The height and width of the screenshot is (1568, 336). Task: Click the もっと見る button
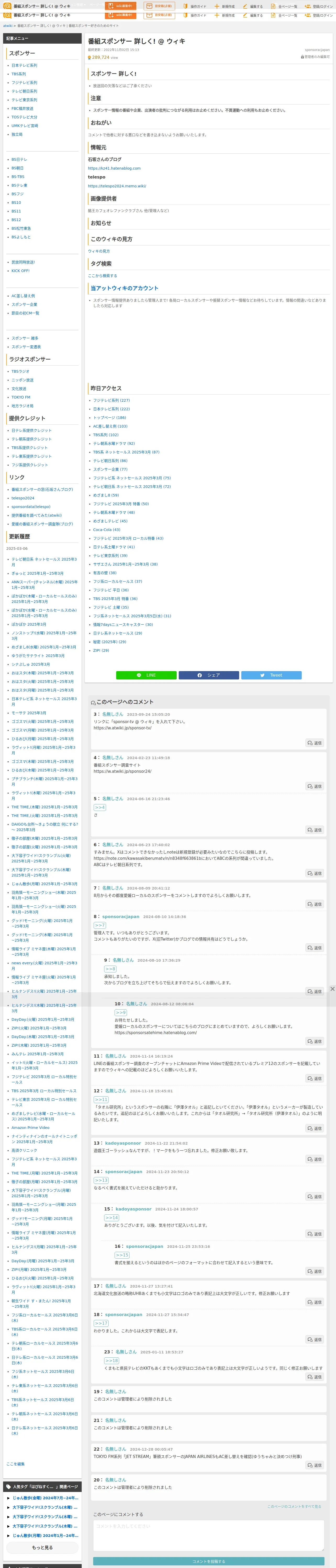(42, 1547)
